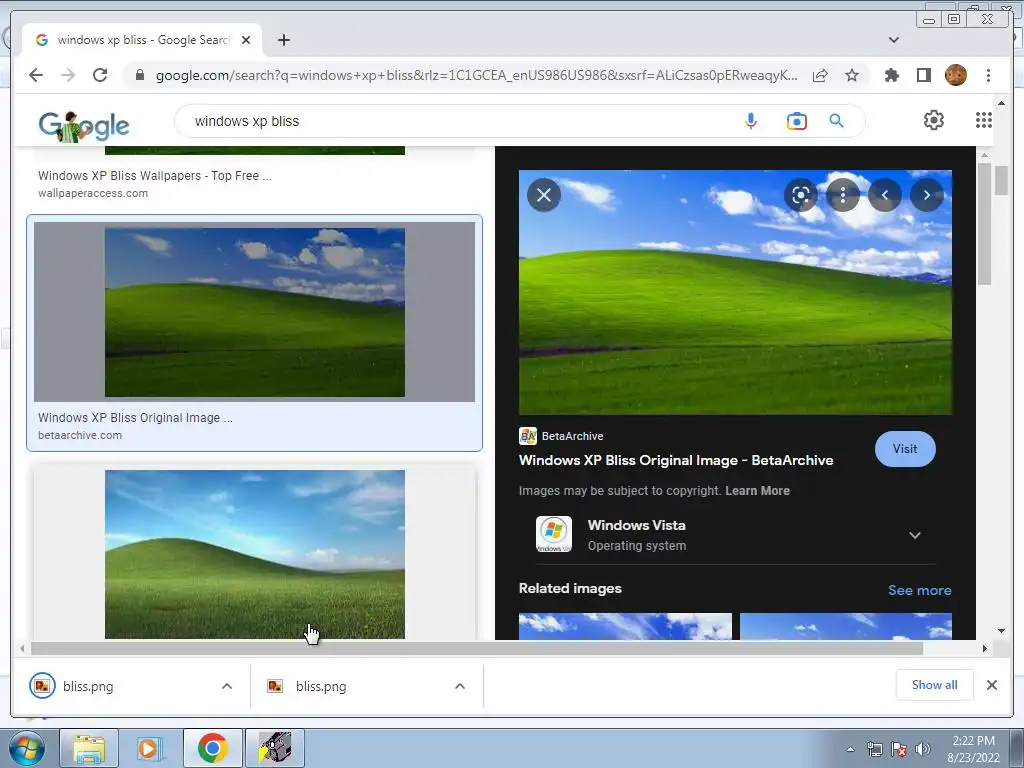Click the Visit button
The image size is (1024, 768).
pos(904,449)
